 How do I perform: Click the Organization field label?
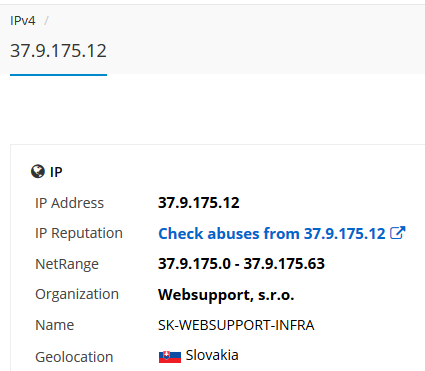tap(77, 295)
